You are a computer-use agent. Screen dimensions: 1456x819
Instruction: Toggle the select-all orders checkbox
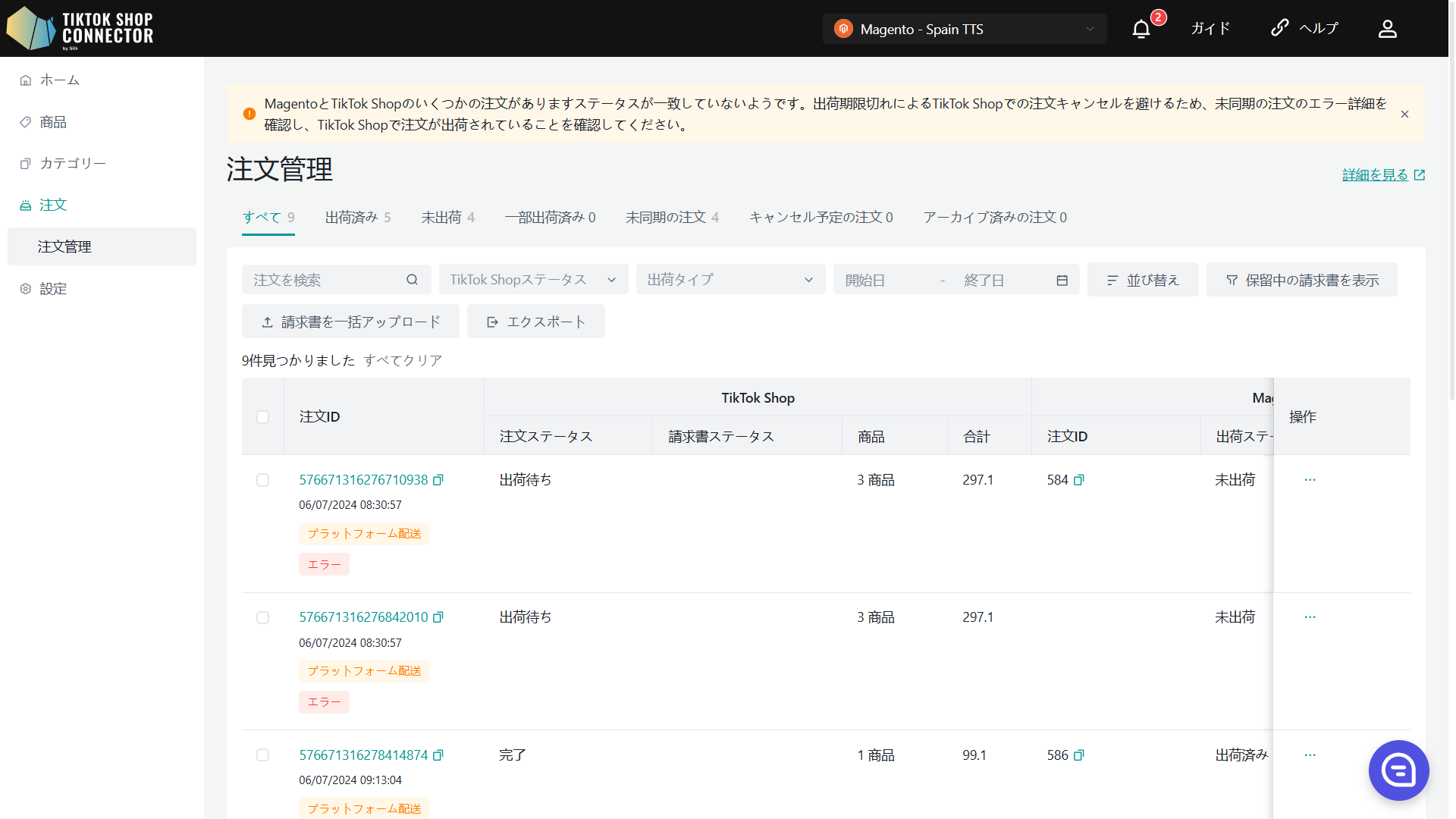[262, 417]
